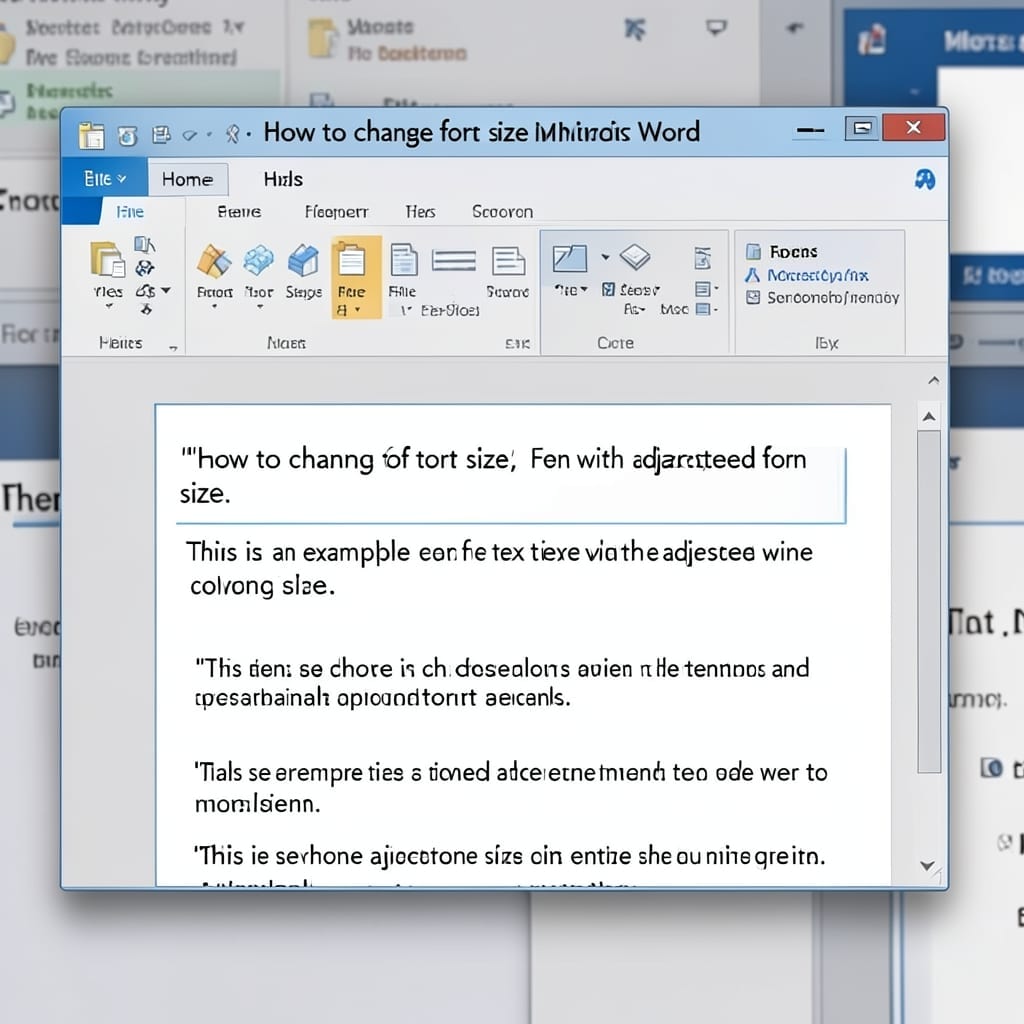Click the blue "Ncrcection" link in the ribbon
The image size is (1024, 1024).
tap(818, 276)
